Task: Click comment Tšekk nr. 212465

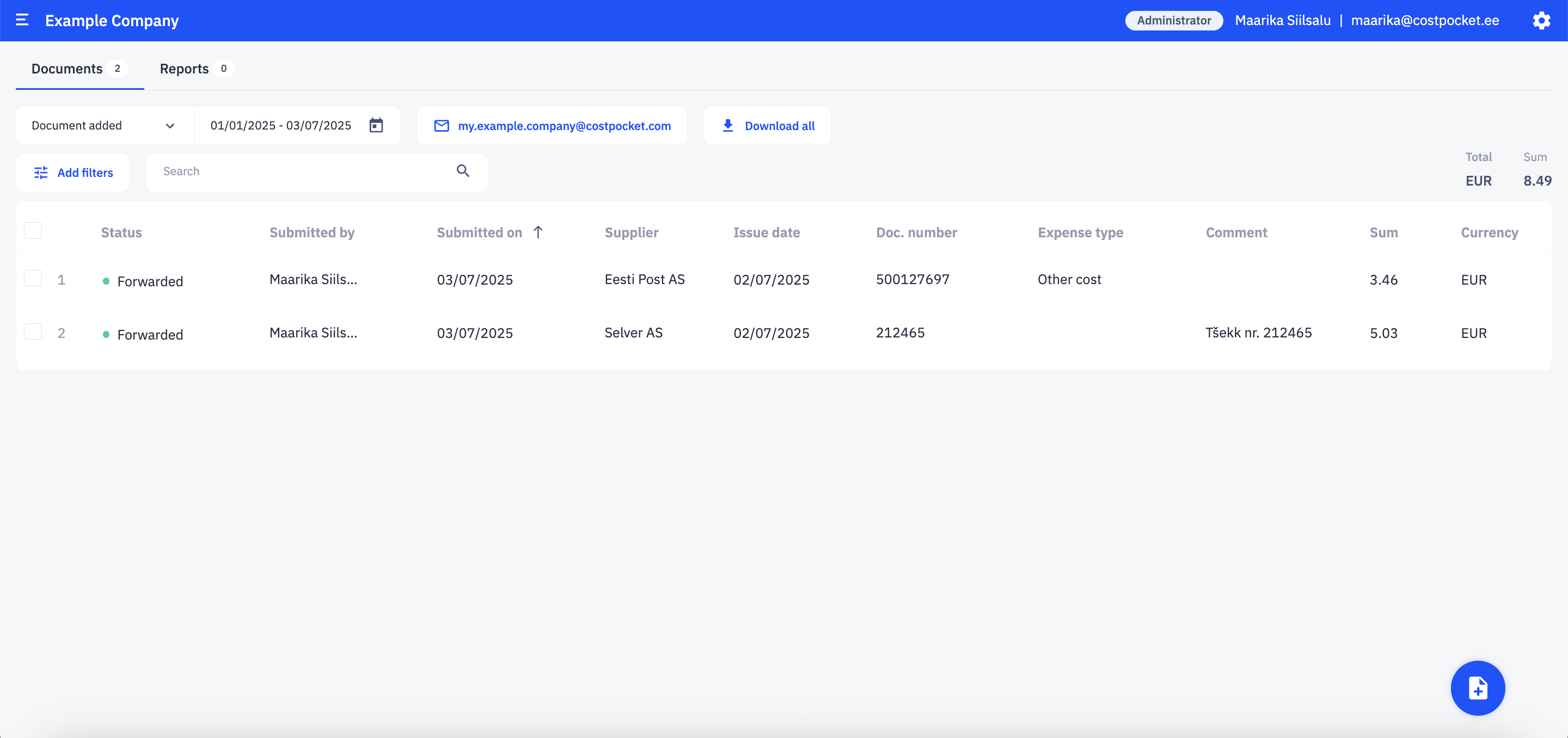Action: [1258, 332]
